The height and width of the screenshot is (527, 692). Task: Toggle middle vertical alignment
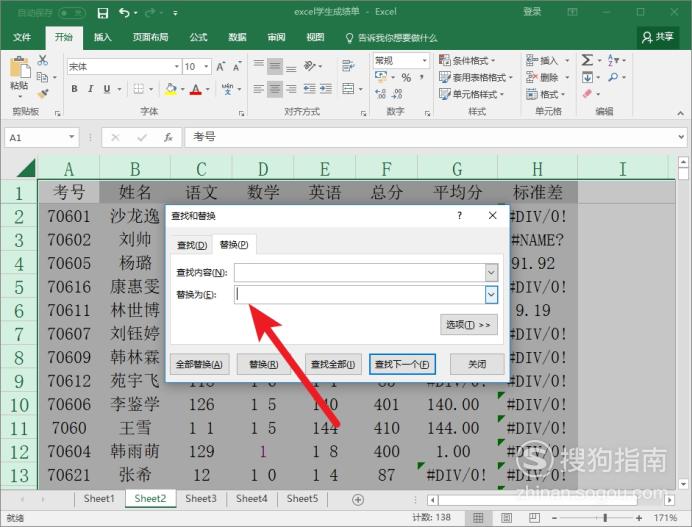click(x=275, y=67)
